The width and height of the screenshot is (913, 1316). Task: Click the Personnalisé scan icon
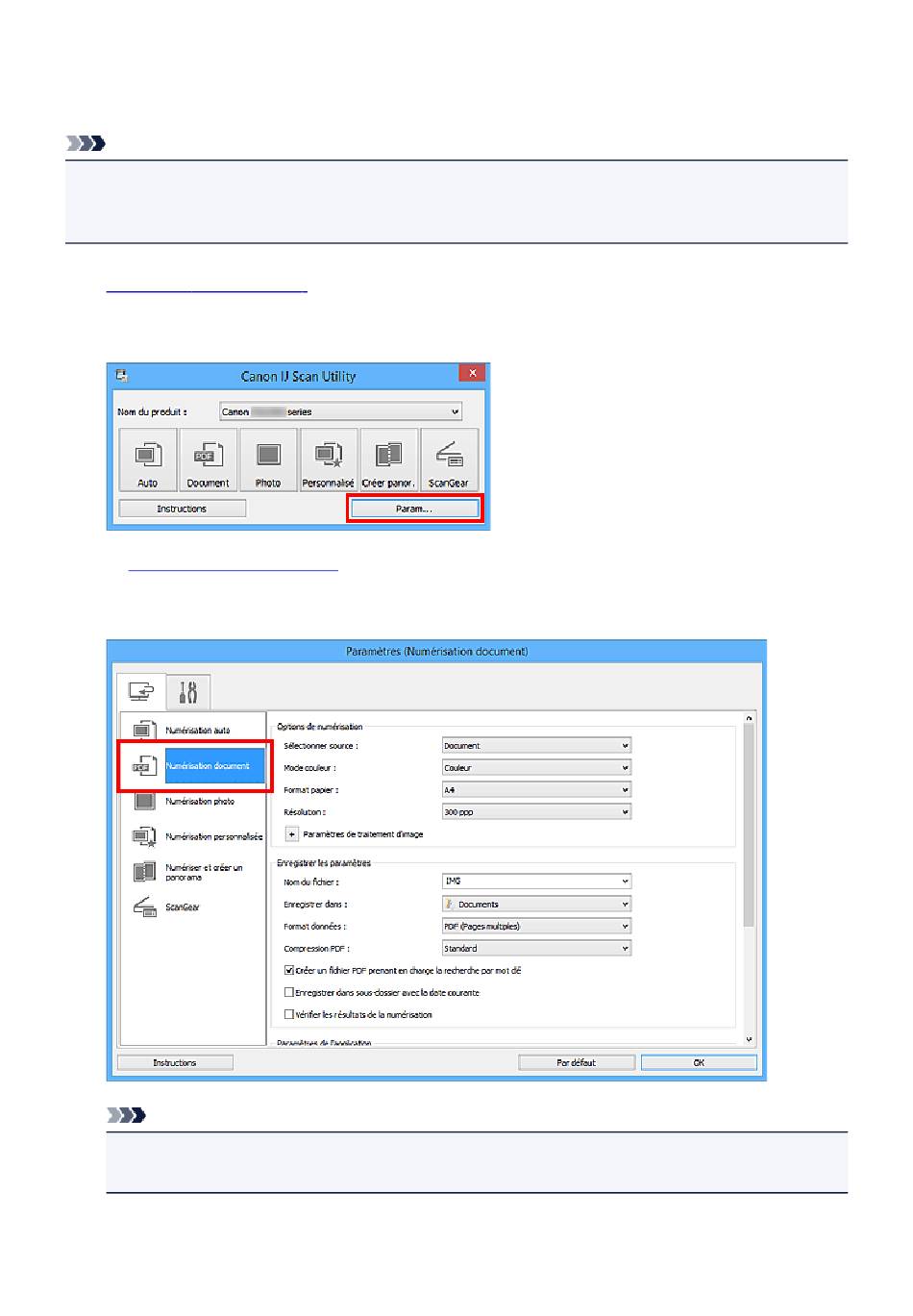328,459
